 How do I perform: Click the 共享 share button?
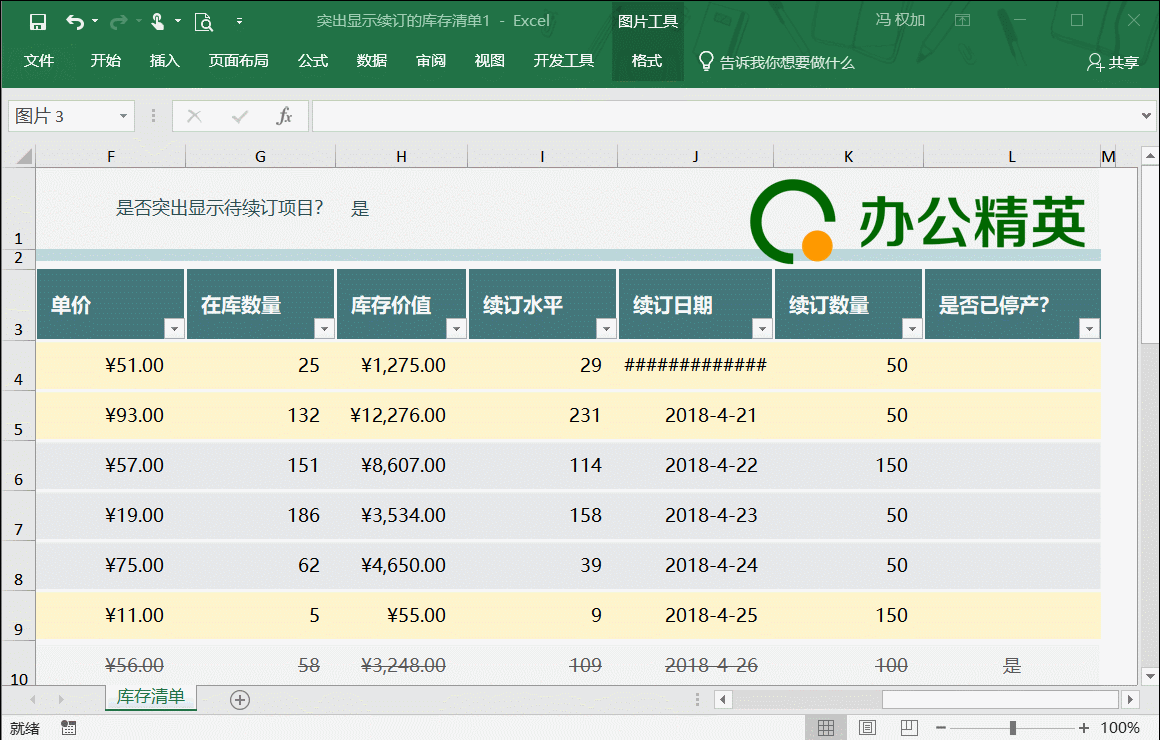(1113, 62)
